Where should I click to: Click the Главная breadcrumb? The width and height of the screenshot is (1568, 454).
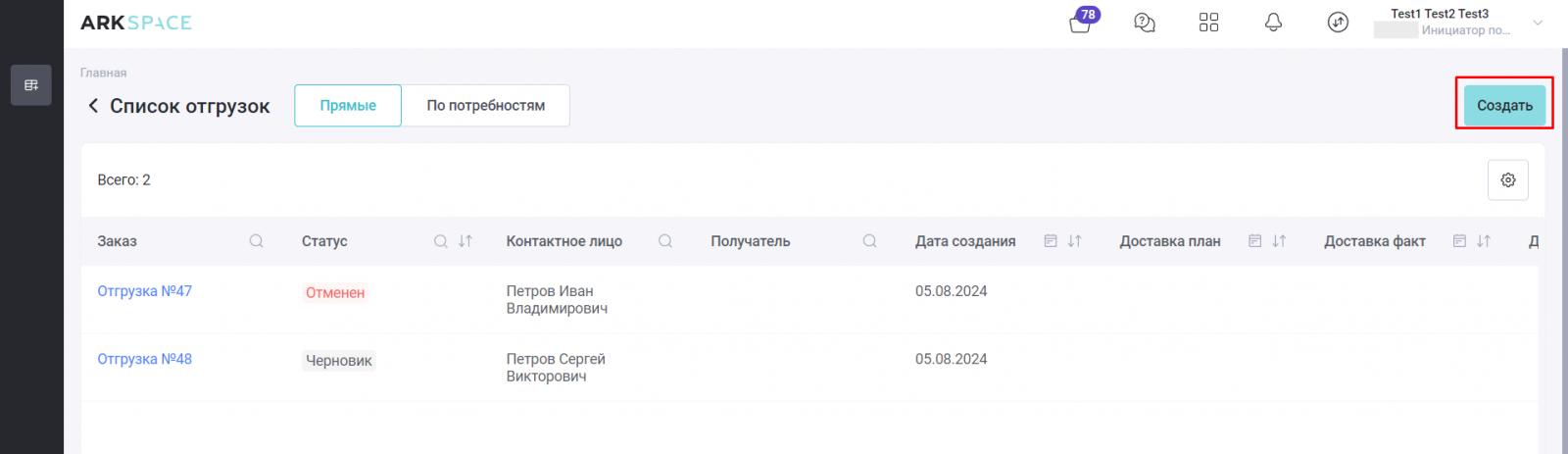coord(103,73)
